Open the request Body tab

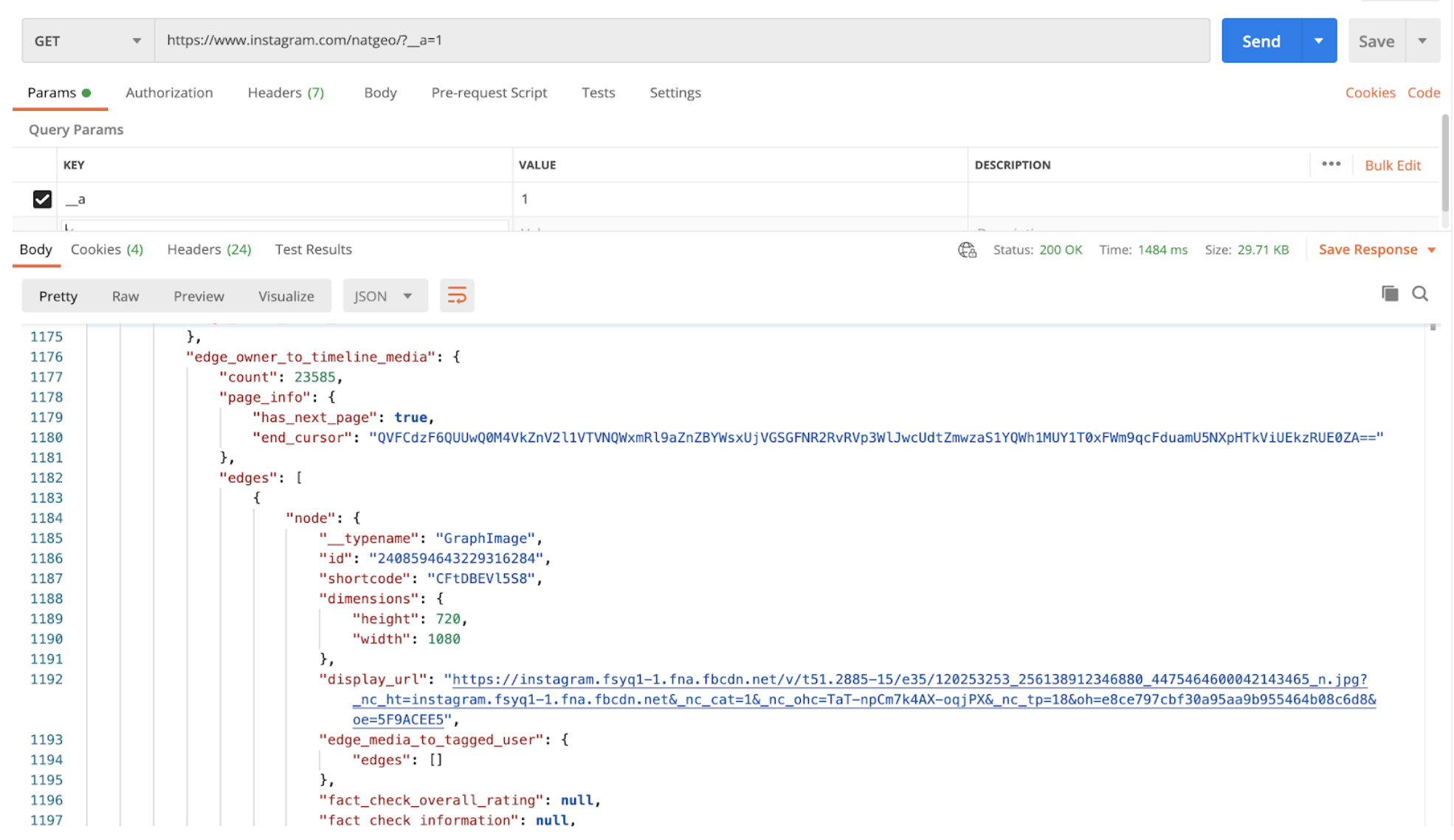pos(380,93)
